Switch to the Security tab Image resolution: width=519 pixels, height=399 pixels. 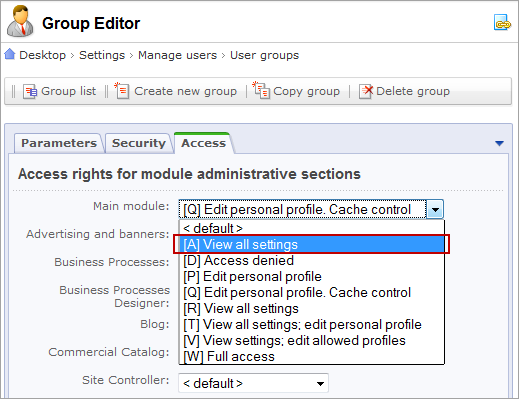139,143
